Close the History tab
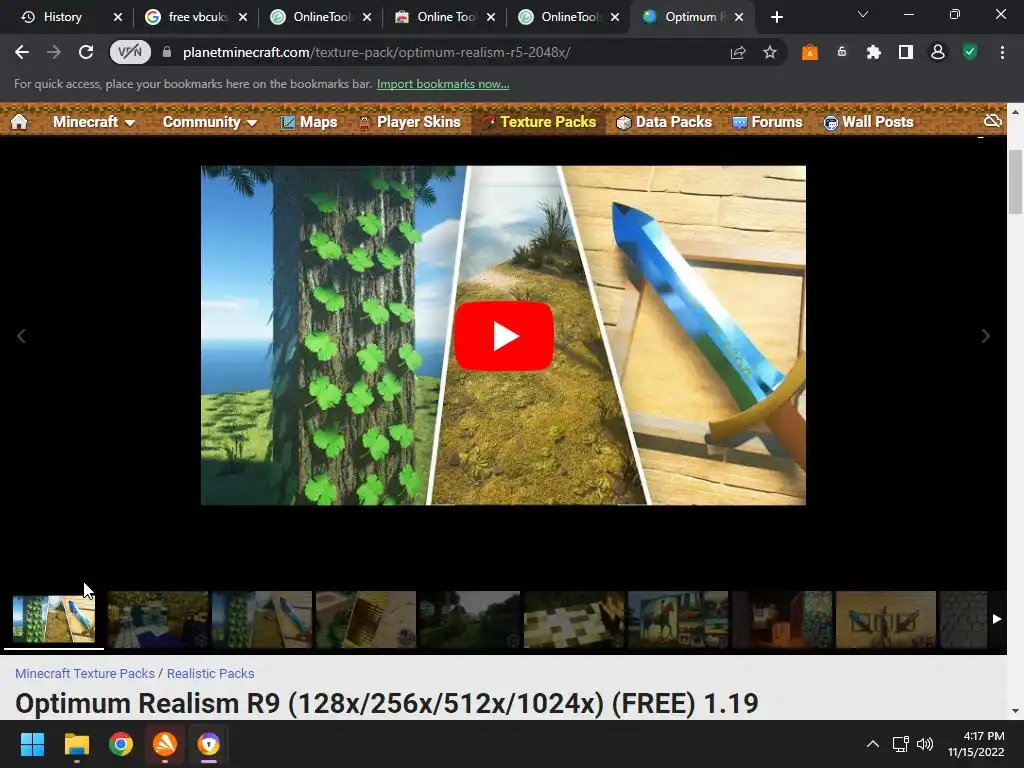This screenshot has width=1024, height=768. (118, 17)
